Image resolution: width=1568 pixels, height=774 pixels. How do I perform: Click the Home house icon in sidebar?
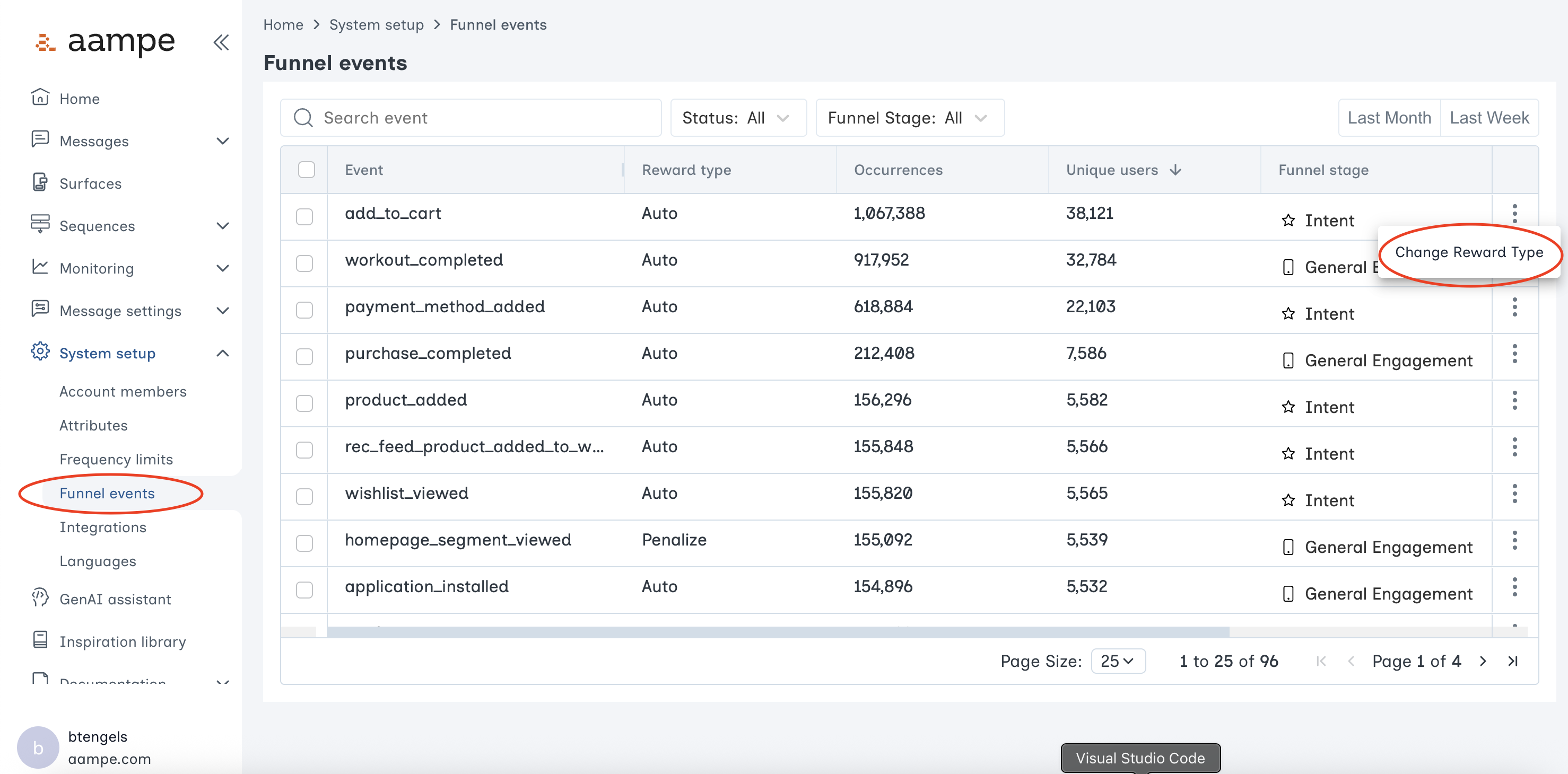40,98
